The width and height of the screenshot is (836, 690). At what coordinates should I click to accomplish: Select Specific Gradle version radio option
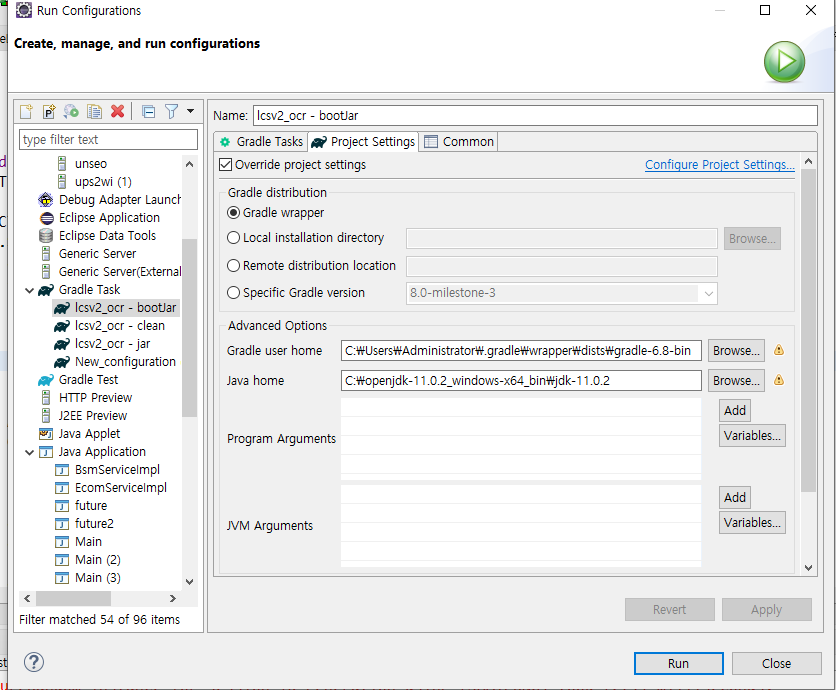tap(233, 293)
